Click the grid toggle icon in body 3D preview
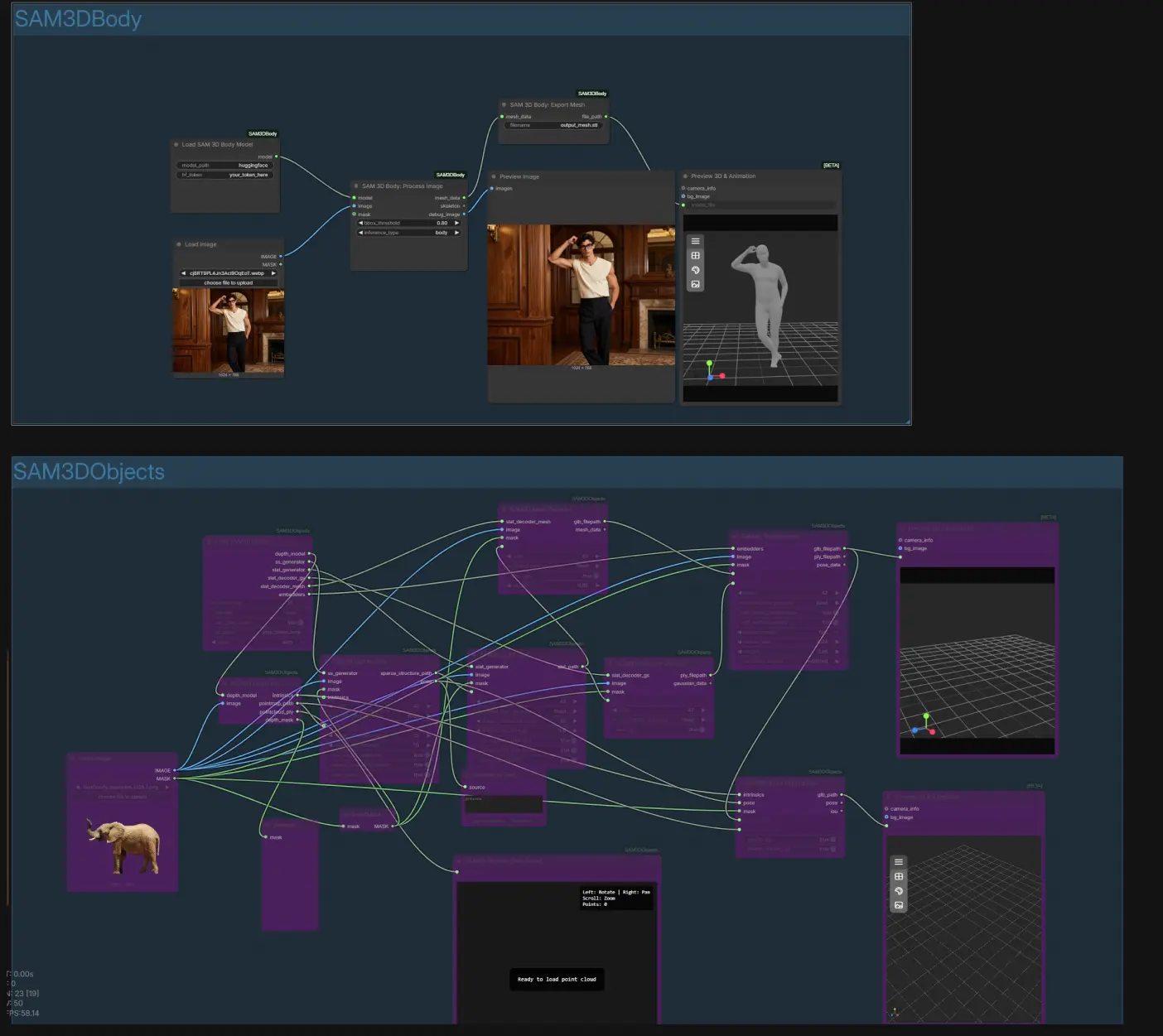The image size is (1163, 1036). (695, 256)
